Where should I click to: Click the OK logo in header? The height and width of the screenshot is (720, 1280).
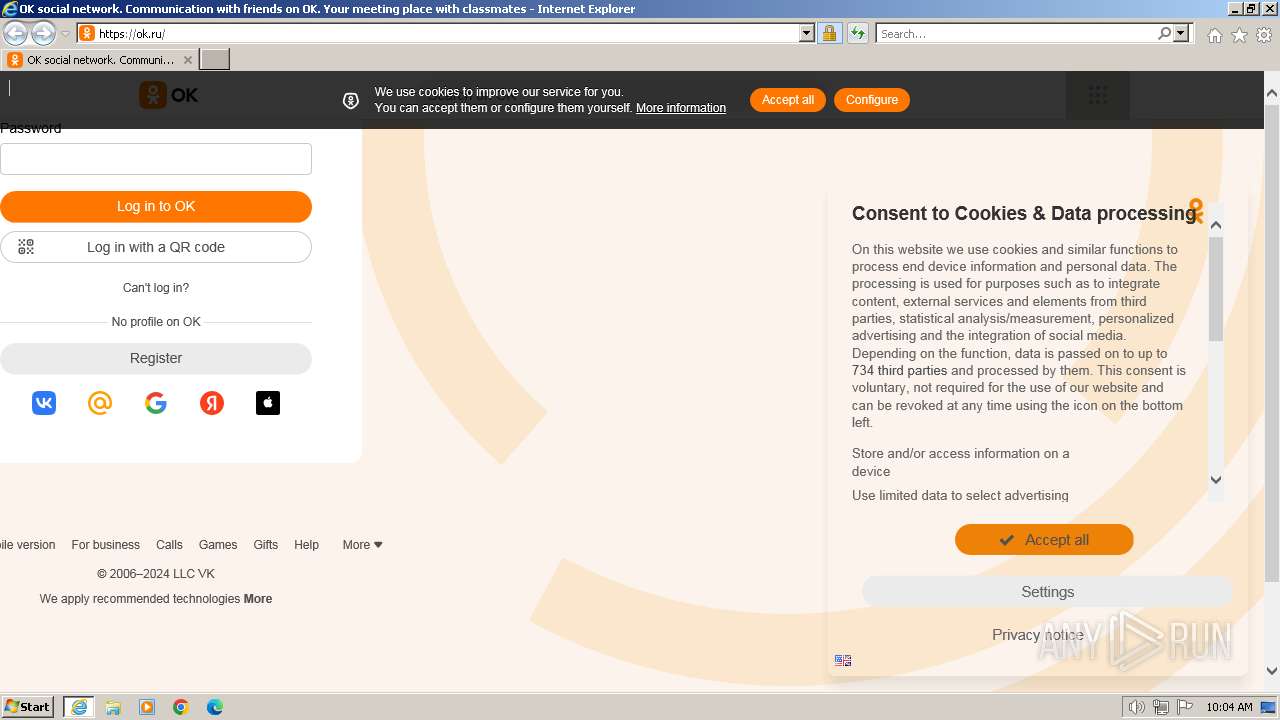(x=169, y=95)
